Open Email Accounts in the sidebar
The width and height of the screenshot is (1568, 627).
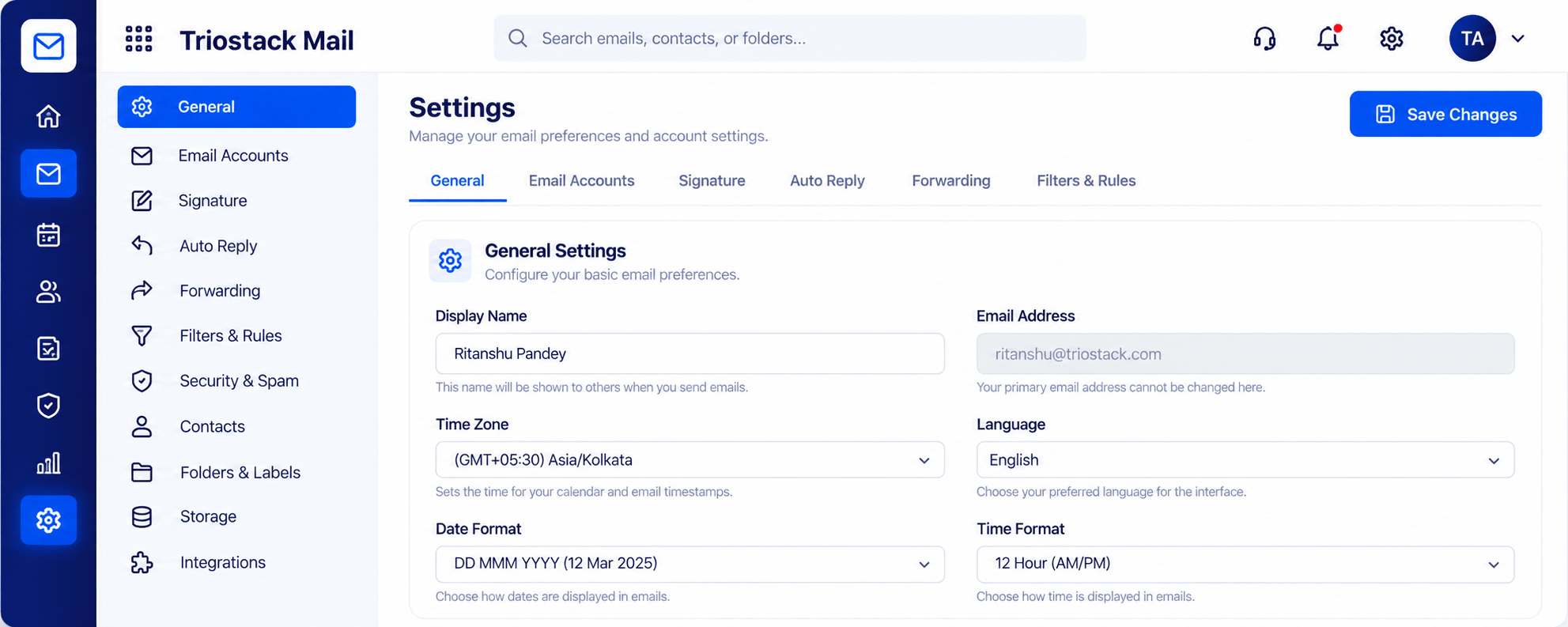coord(236,156)
